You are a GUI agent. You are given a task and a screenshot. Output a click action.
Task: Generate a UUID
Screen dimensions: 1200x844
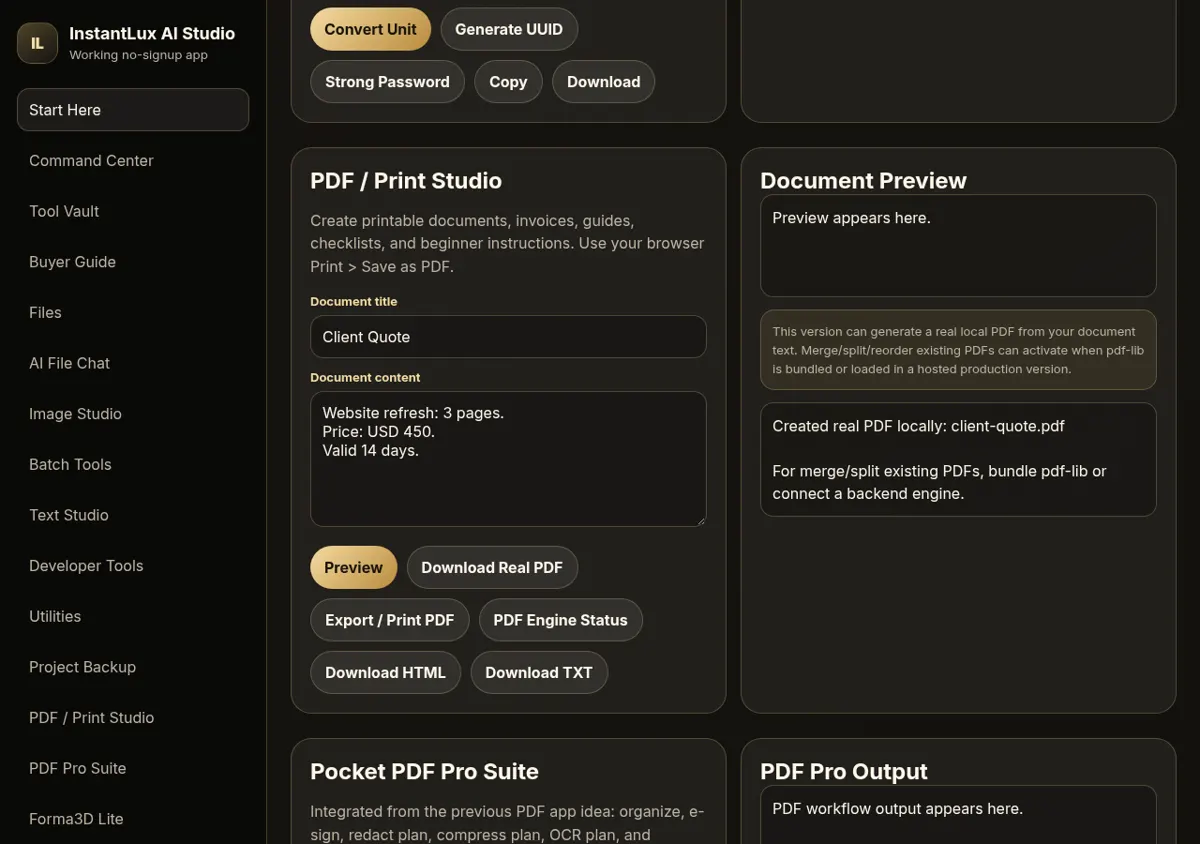[x=509, y=29]
